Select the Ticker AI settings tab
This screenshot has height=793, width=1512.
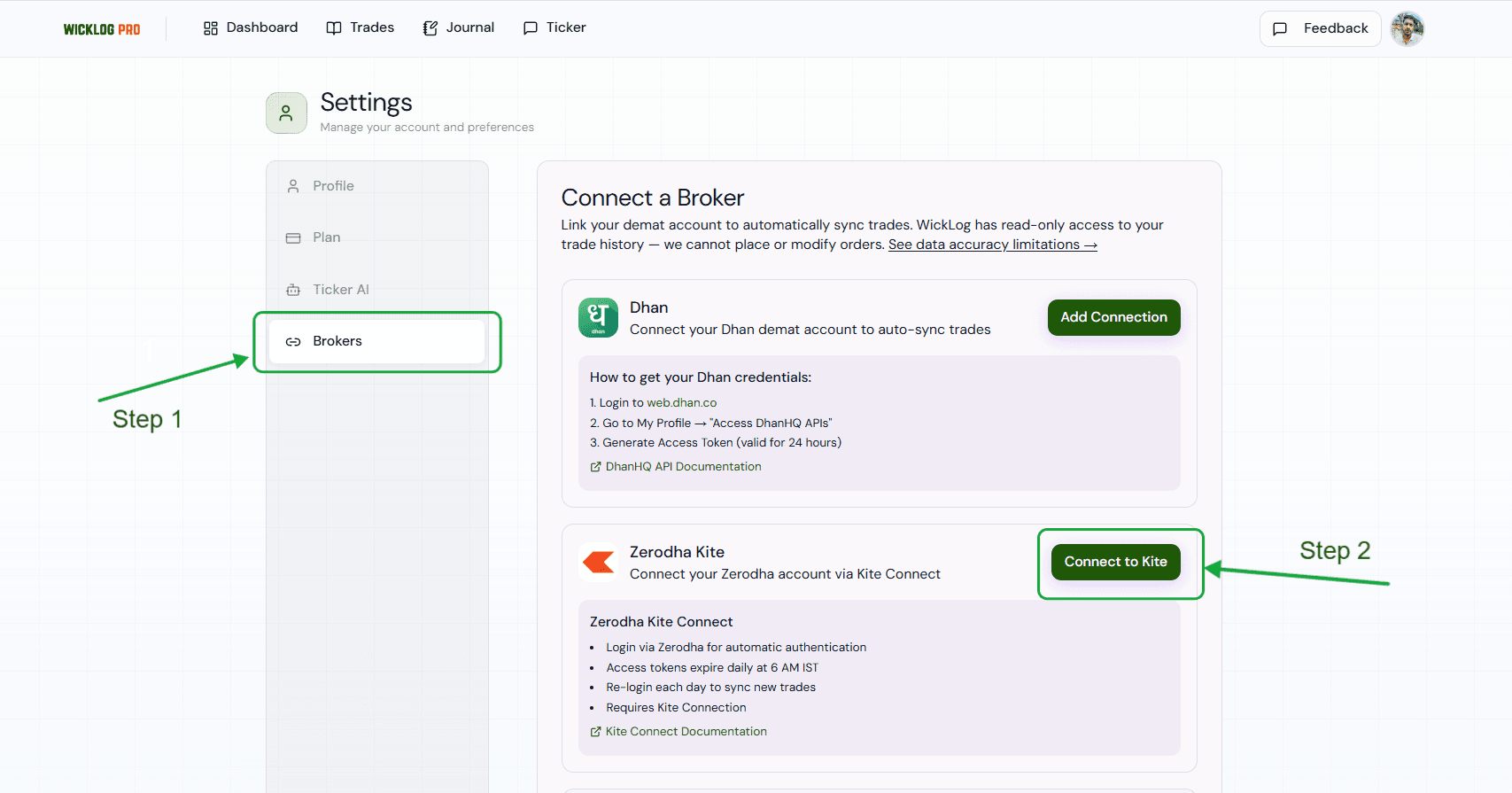tap(376, 290)
